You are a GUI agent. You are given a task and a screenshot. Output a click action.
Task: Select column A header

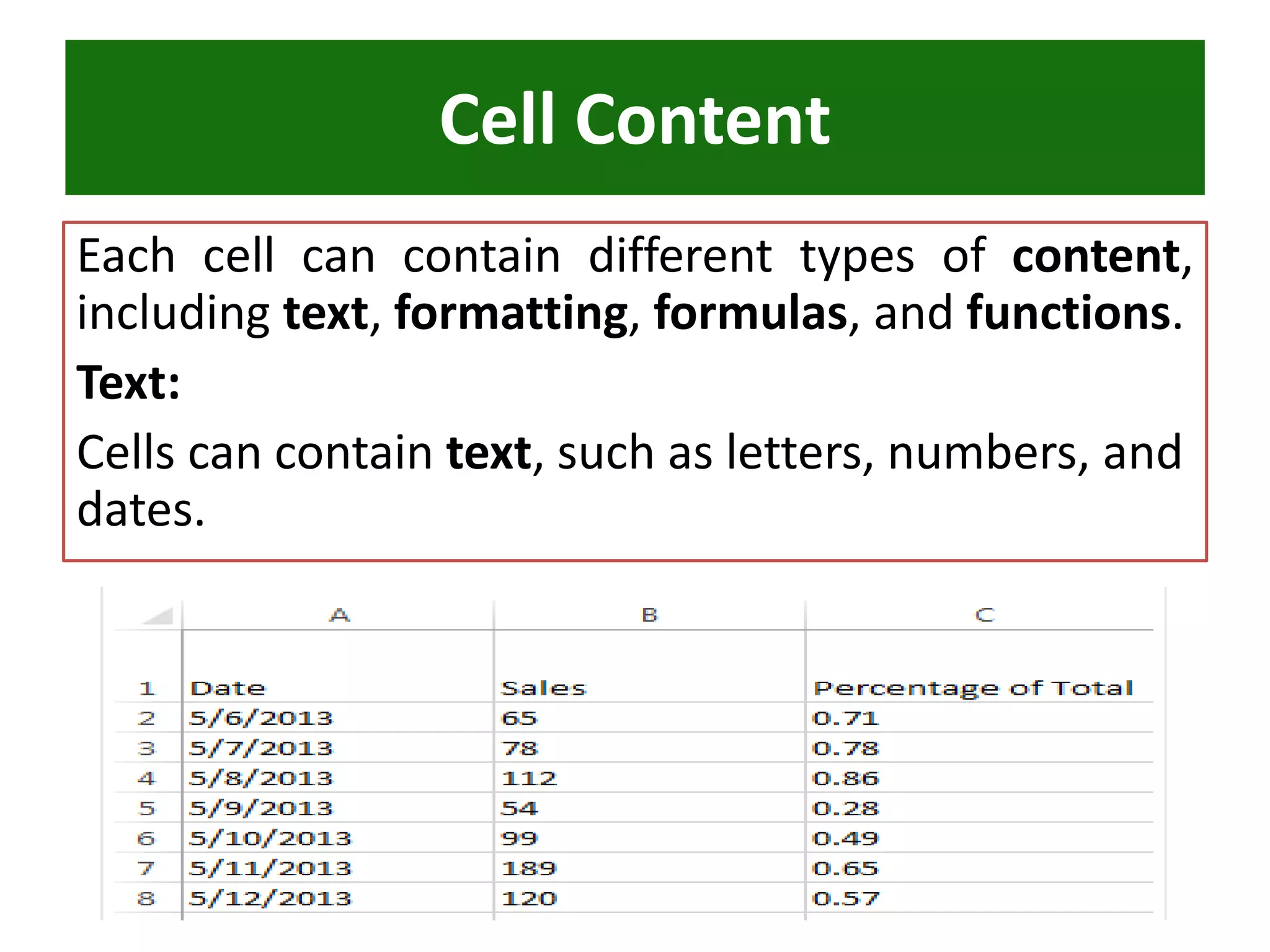[x=339, y=615]
